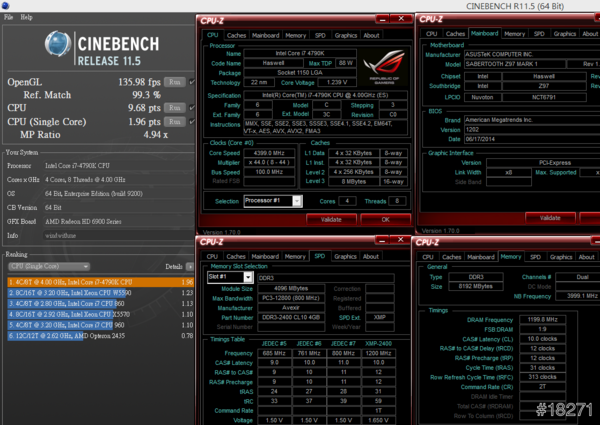Image resolution: width=600 pixels, height=425 pixels.
Task: Minimize the top-left CPU-Z window
Action: coord(382,19)
